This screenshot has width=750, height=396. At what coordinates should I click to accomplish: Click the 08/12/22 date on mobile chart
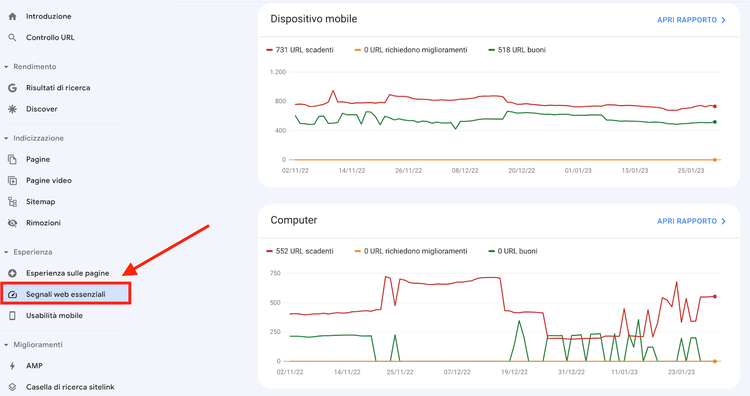tap(465, 170)
